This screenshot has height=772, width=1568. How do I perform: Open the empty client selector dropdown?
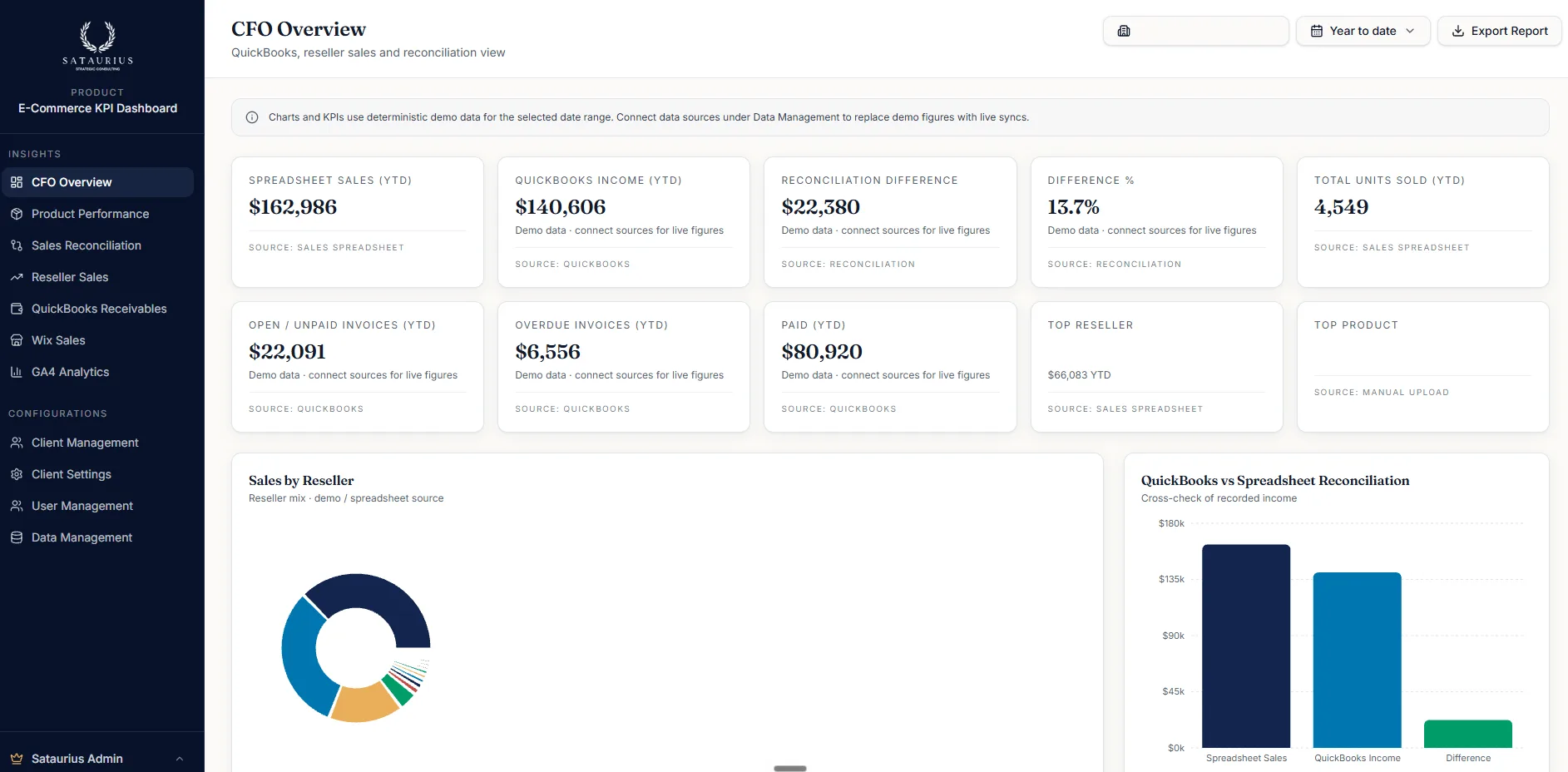pyautogui.click(x=1195, y=31)
